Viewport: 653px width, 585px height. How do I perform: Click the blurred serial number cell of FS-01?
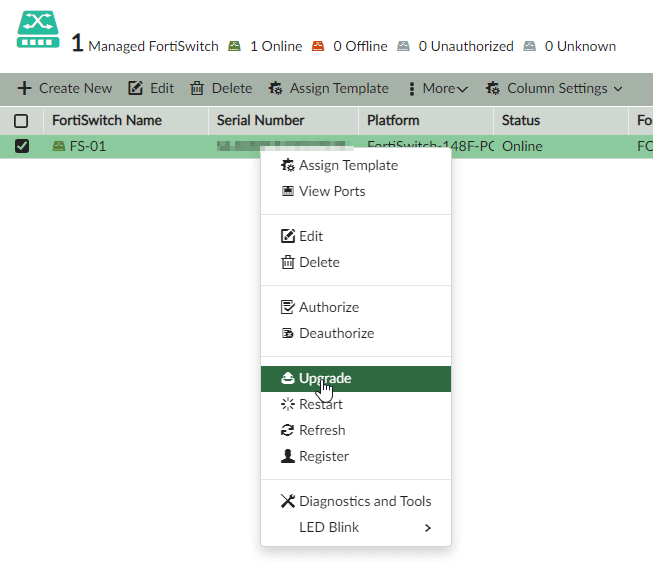(x=281, y=145)
